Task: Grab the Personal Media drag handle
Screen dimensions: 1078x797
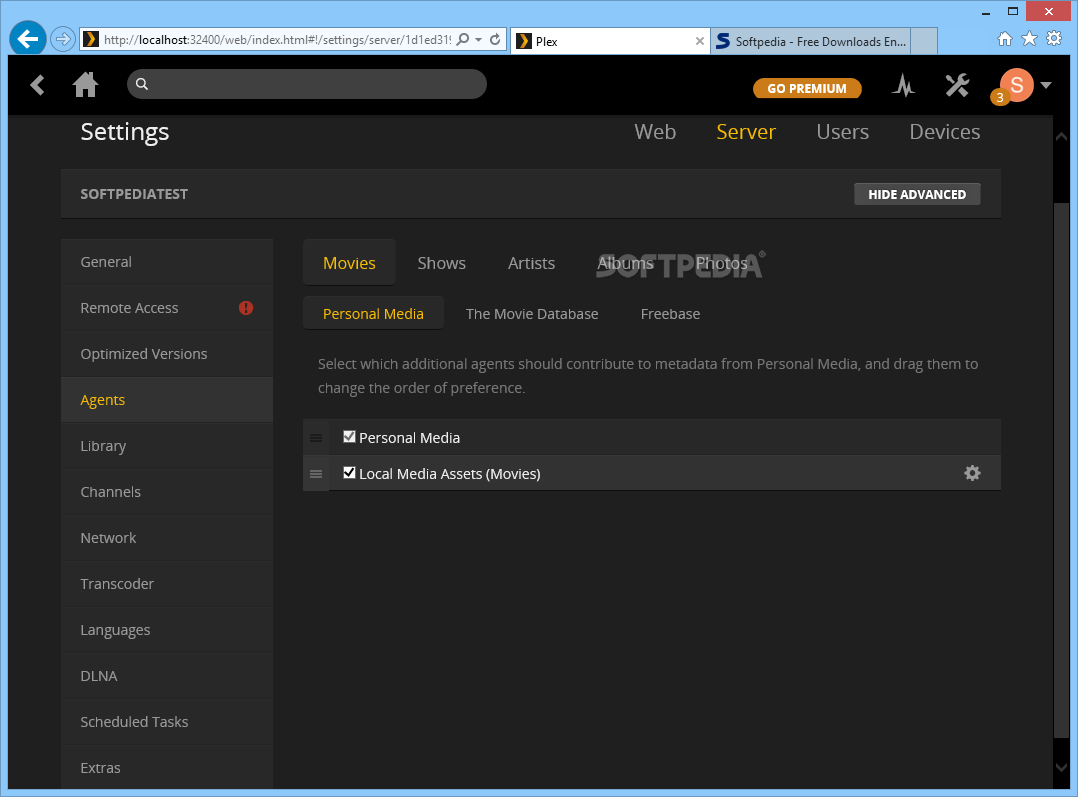Action: click(316, 438)
